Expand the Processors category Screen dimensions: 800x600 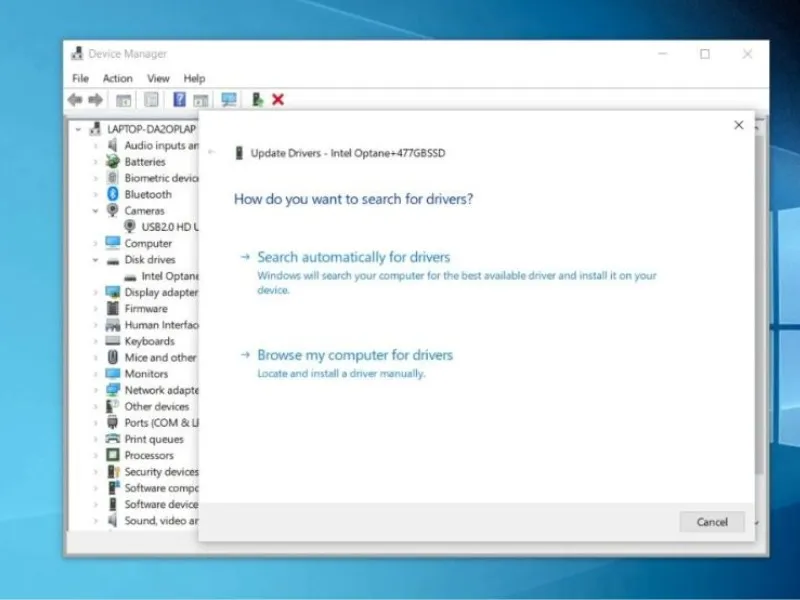(96, 455)
